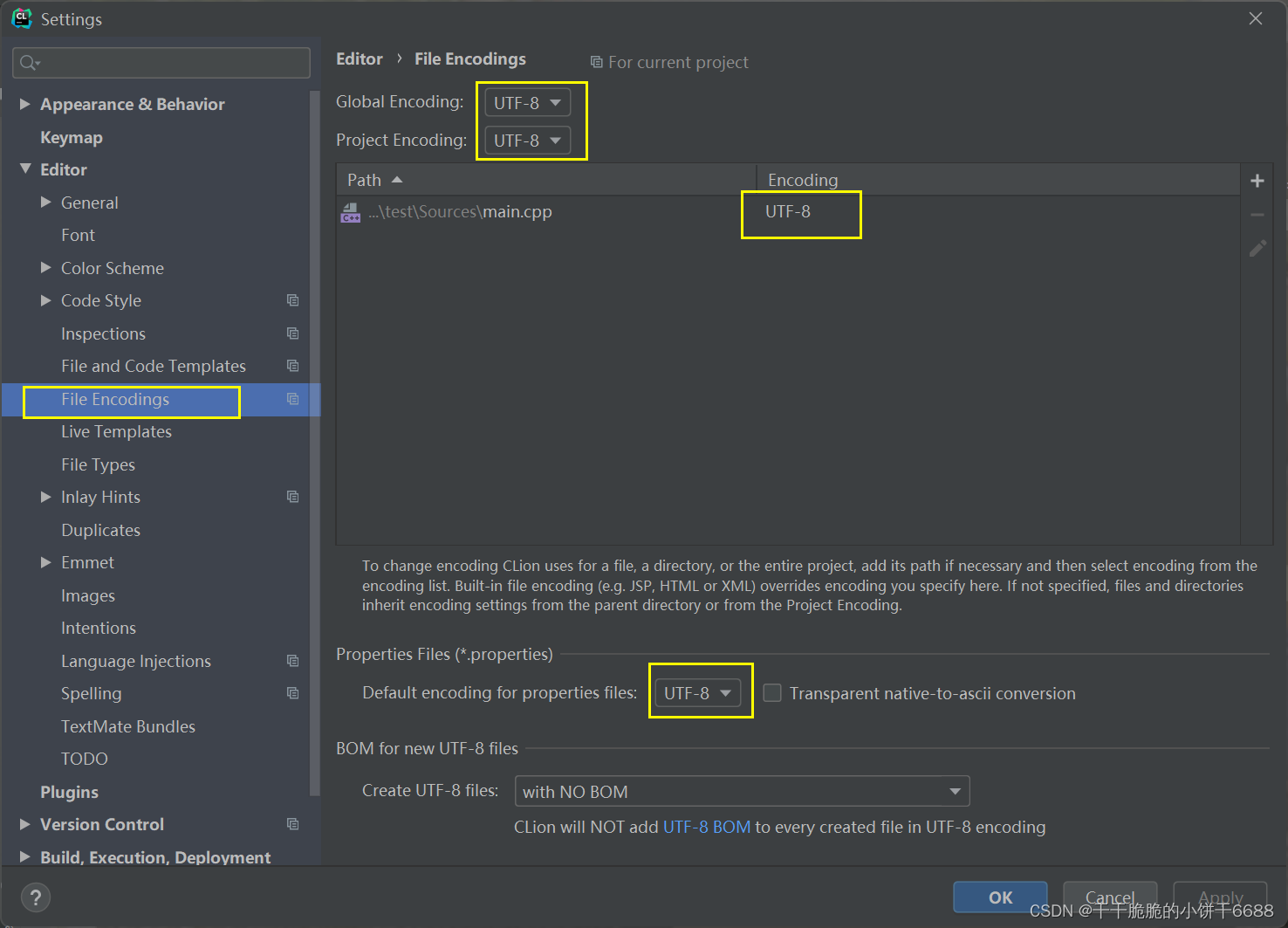Select Keymap in settings tree
1288x928 pixels.
(x=72, y=138)
